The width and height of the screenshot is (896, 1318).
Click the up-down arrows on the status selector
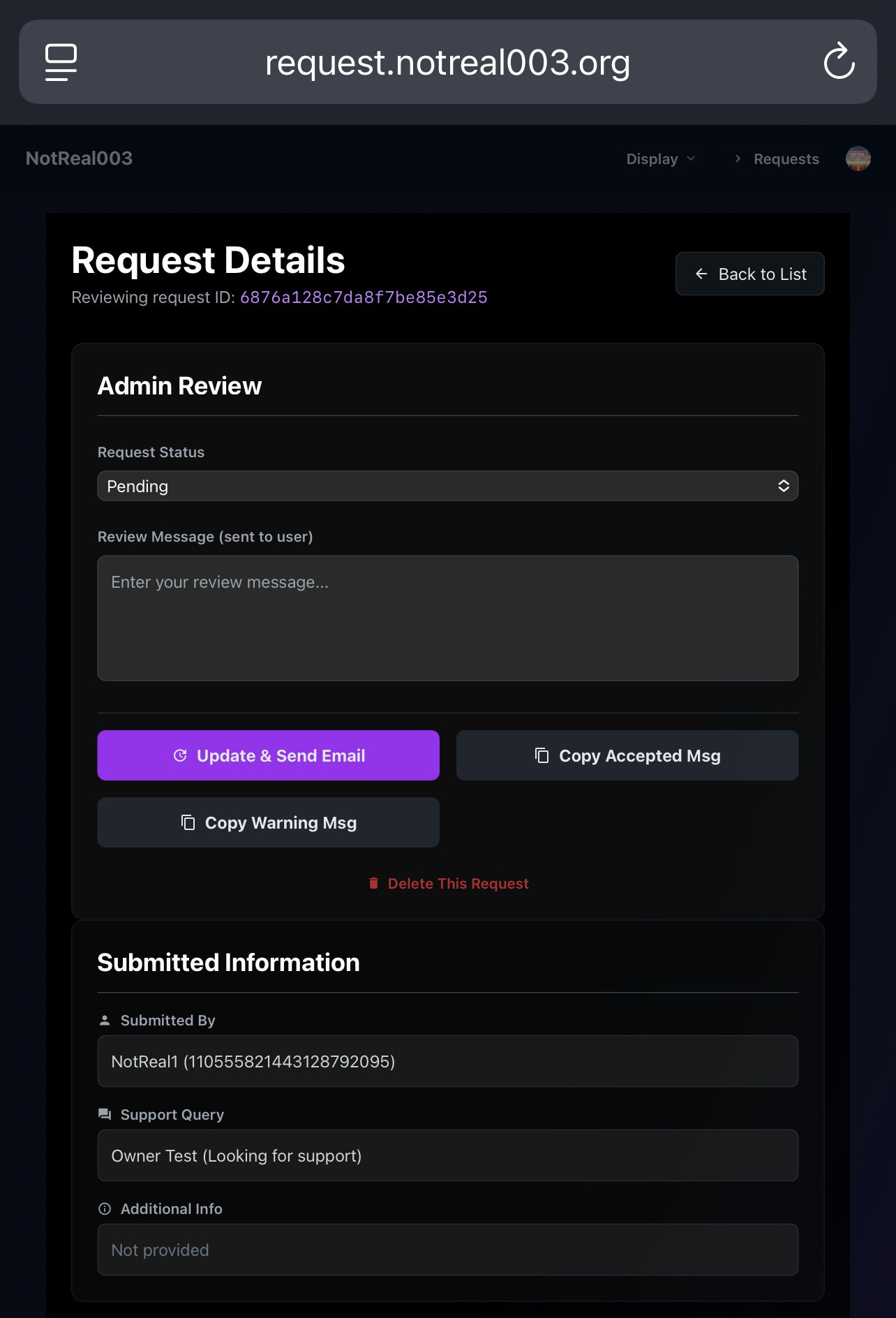(784, 486)
